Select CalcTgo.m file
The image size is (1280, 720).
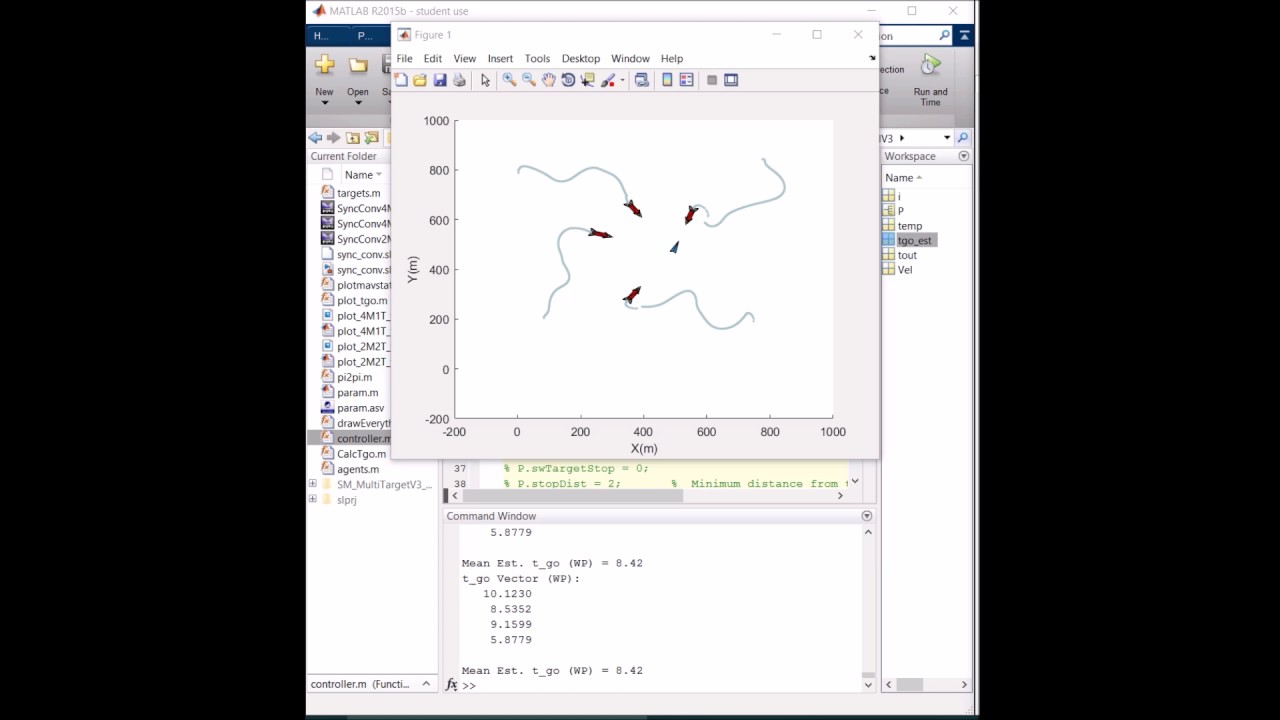361,454
